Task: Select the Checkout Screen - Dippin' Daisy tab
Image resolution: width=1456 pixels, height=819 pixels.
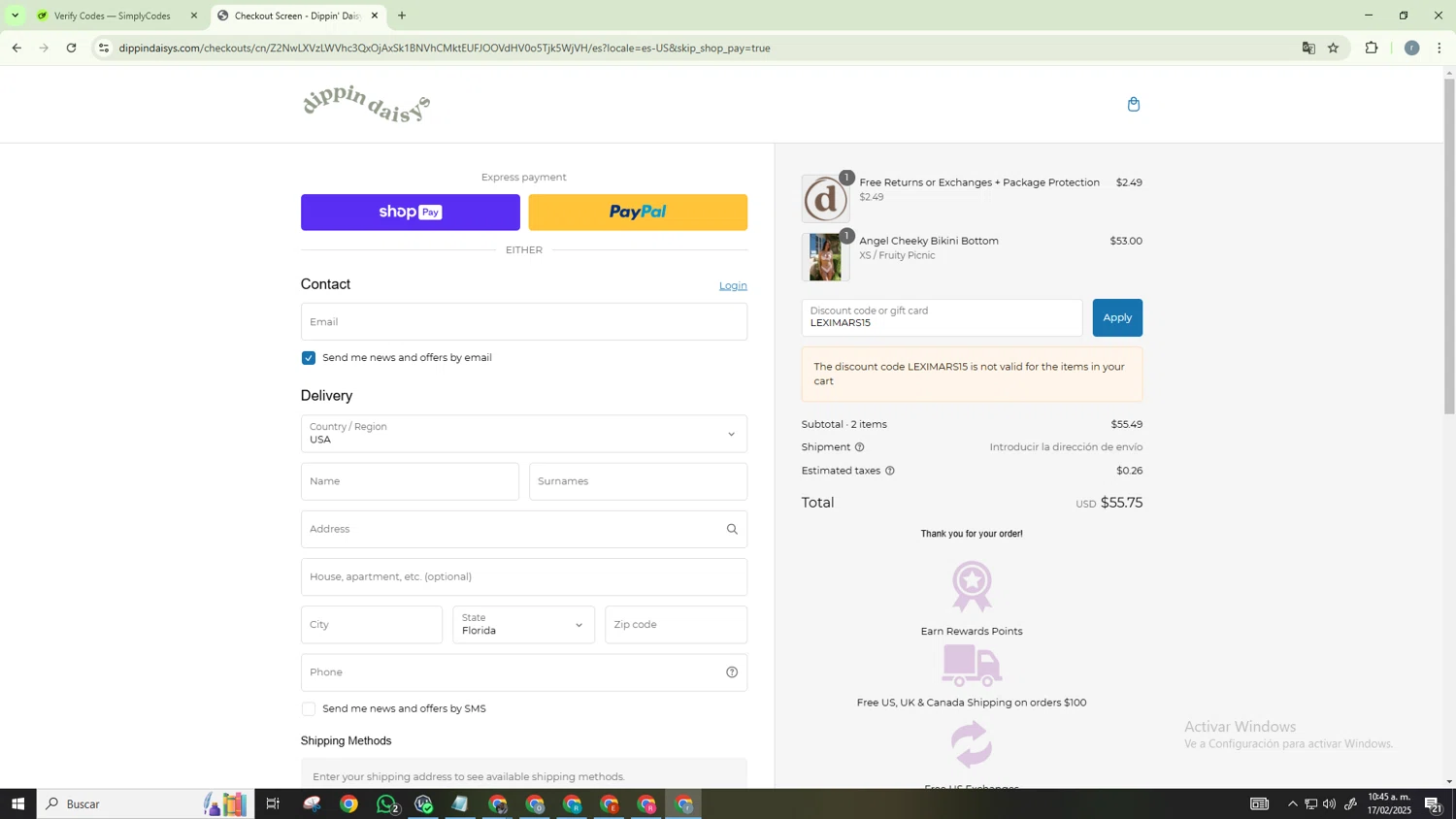Action: (x=296, y=16)
